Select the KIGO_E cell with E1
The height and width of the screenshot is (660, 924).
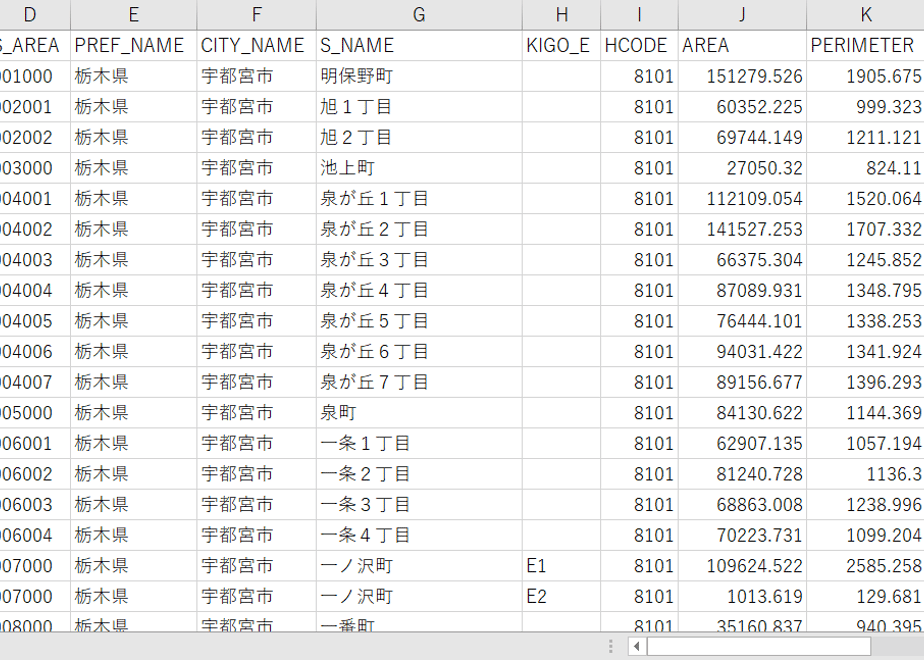562,566
